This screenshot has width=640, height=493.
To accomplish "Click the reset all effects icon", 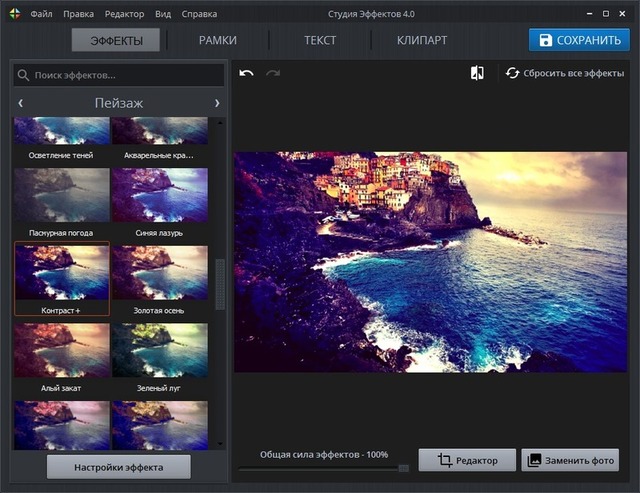I will [513, 73].
